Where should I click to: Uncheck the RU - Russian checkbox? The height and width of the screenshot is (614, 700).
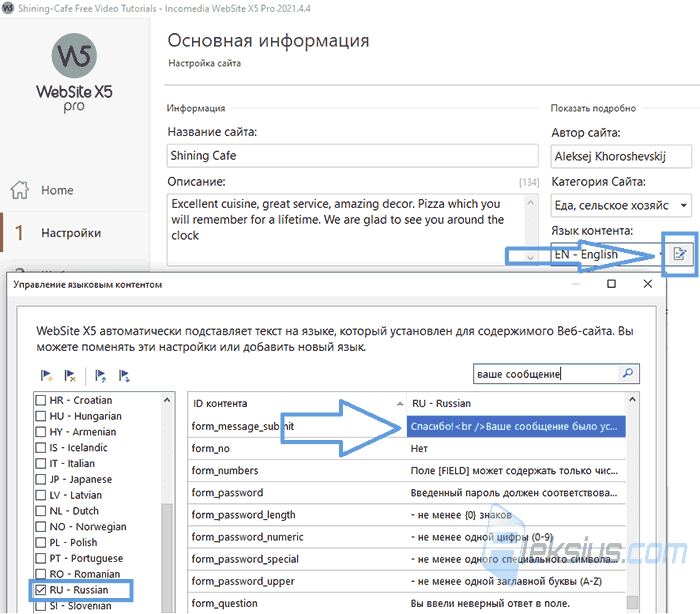(41, 589)
